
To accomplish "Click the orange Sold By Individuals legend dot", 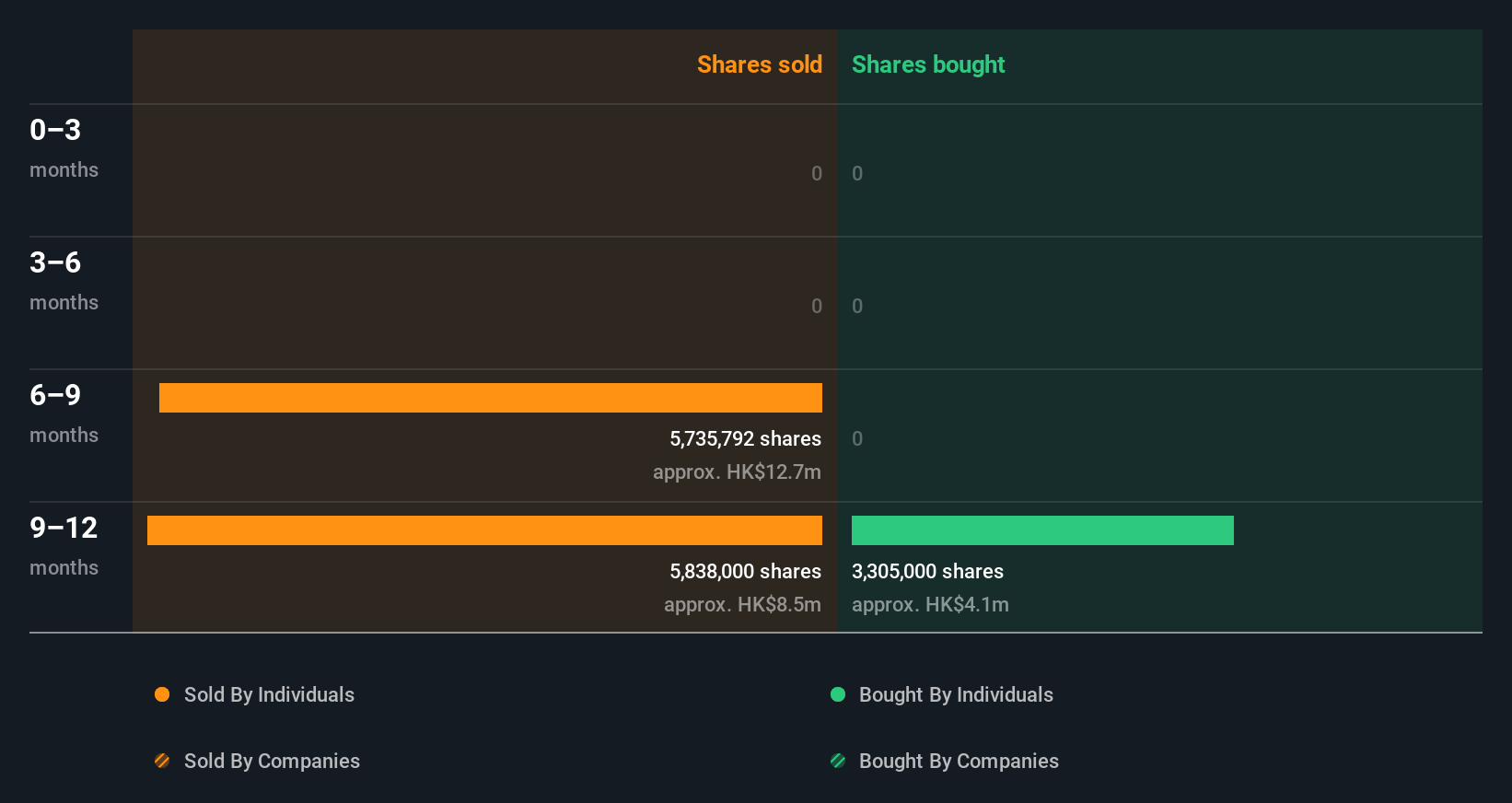I will [162, 694].
